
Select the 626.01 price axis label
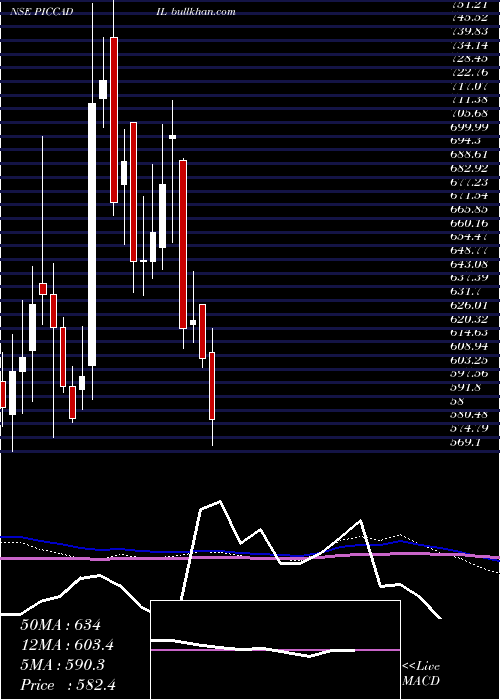click(x=469, y=305)
